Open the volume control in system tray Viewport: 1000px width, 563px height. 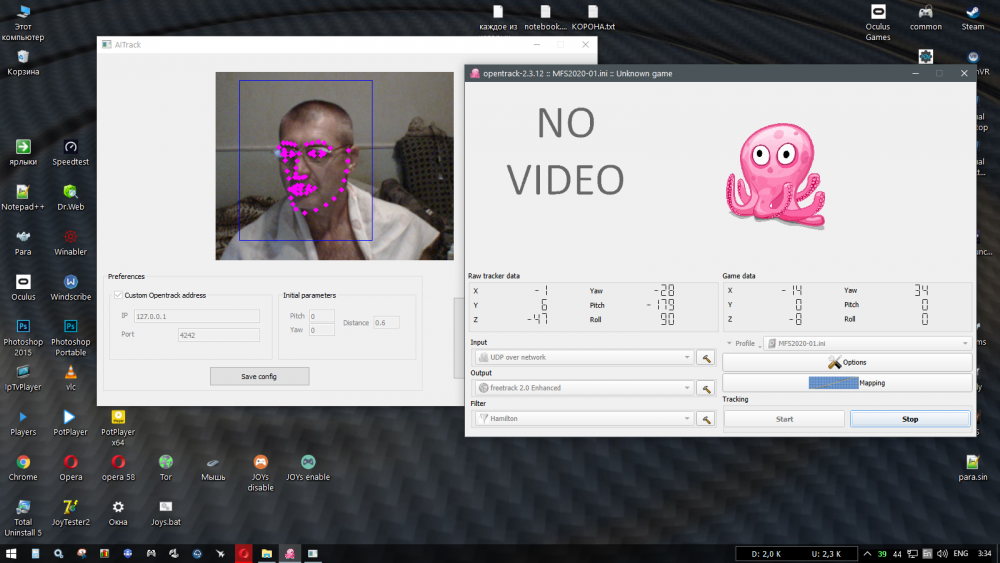942,553
